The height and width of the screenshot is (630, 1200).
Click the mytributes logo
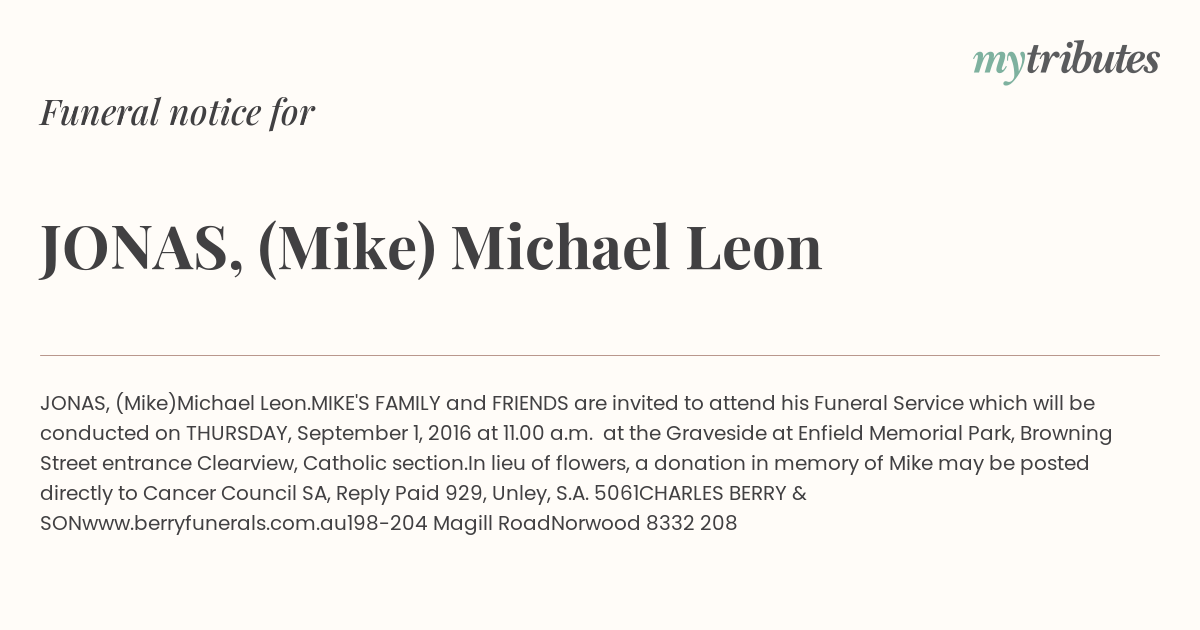1066,62
